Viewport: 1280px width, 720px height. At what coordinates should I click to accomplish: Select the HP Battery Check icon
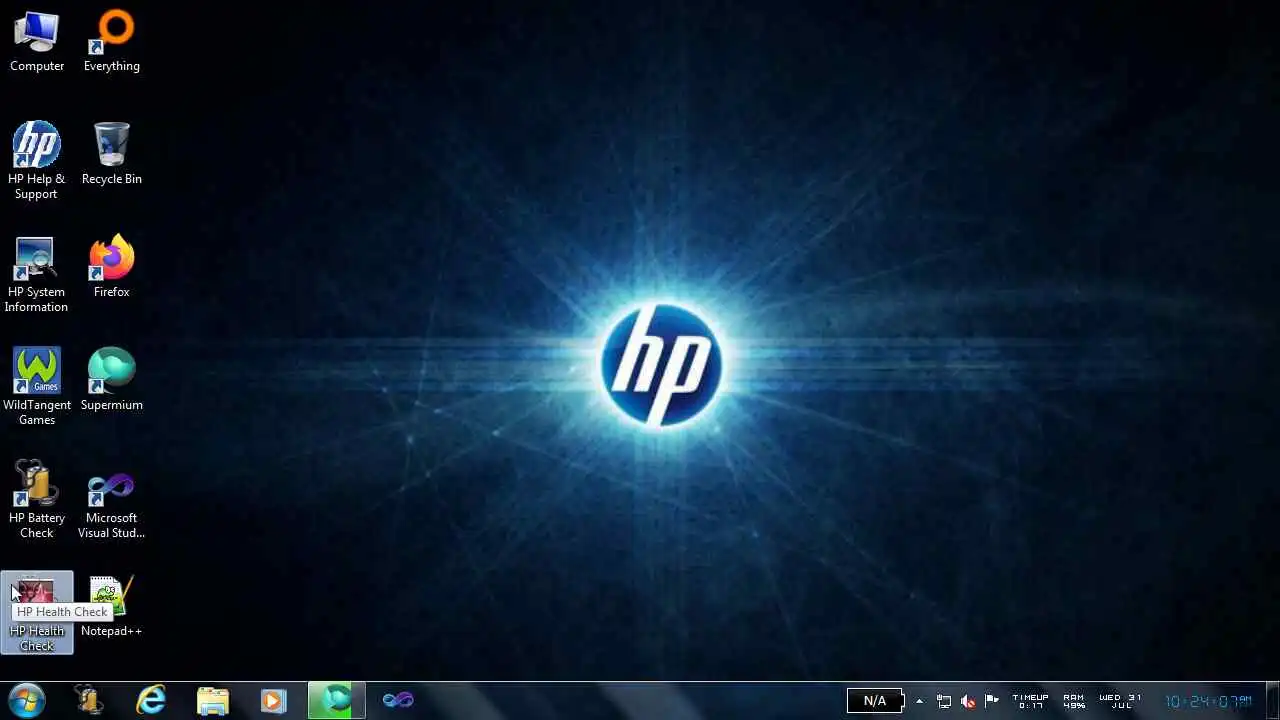click(37, 500)
